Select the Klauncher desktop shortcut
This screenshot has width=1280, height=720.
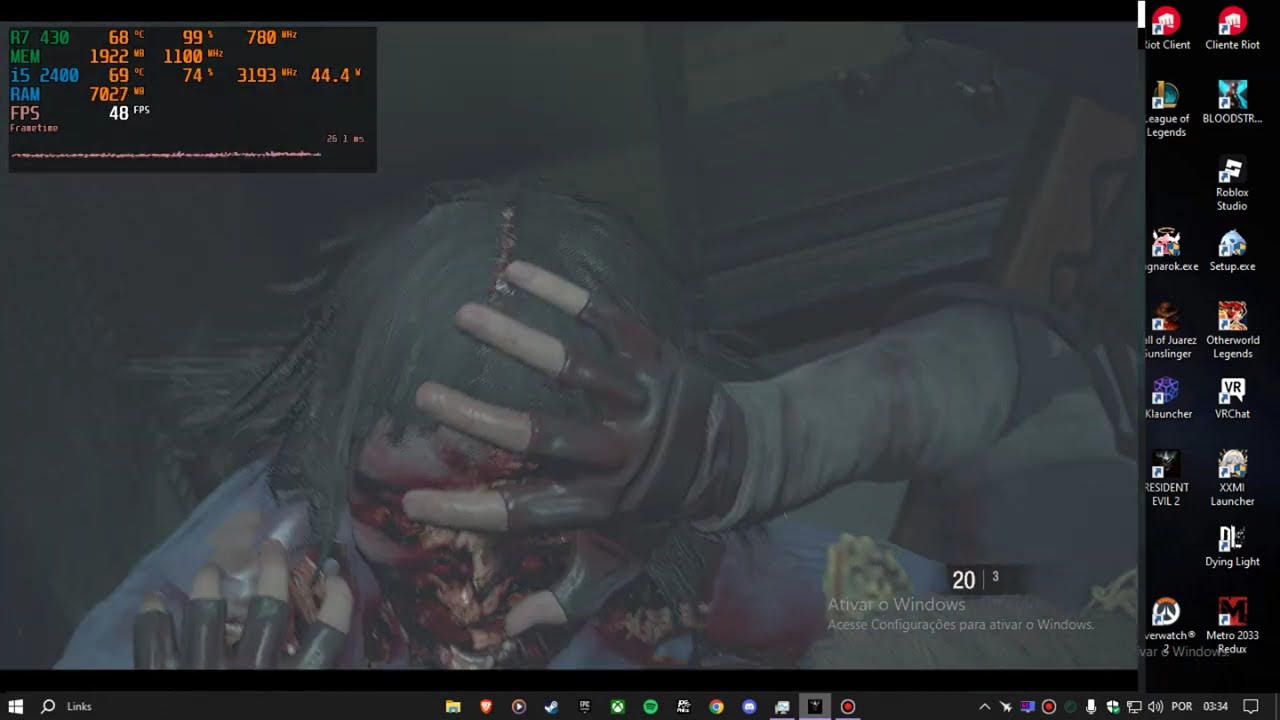coord(1166,398)
